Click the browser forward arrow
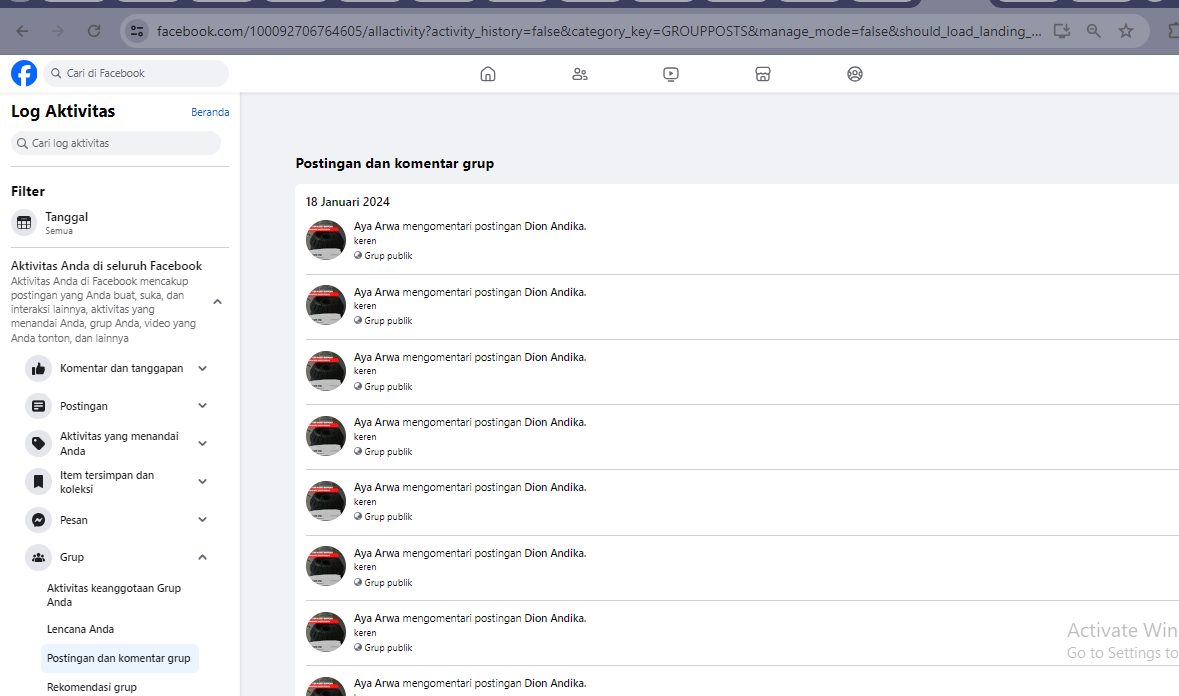1179x696 pixels. [x=58, y=31]
